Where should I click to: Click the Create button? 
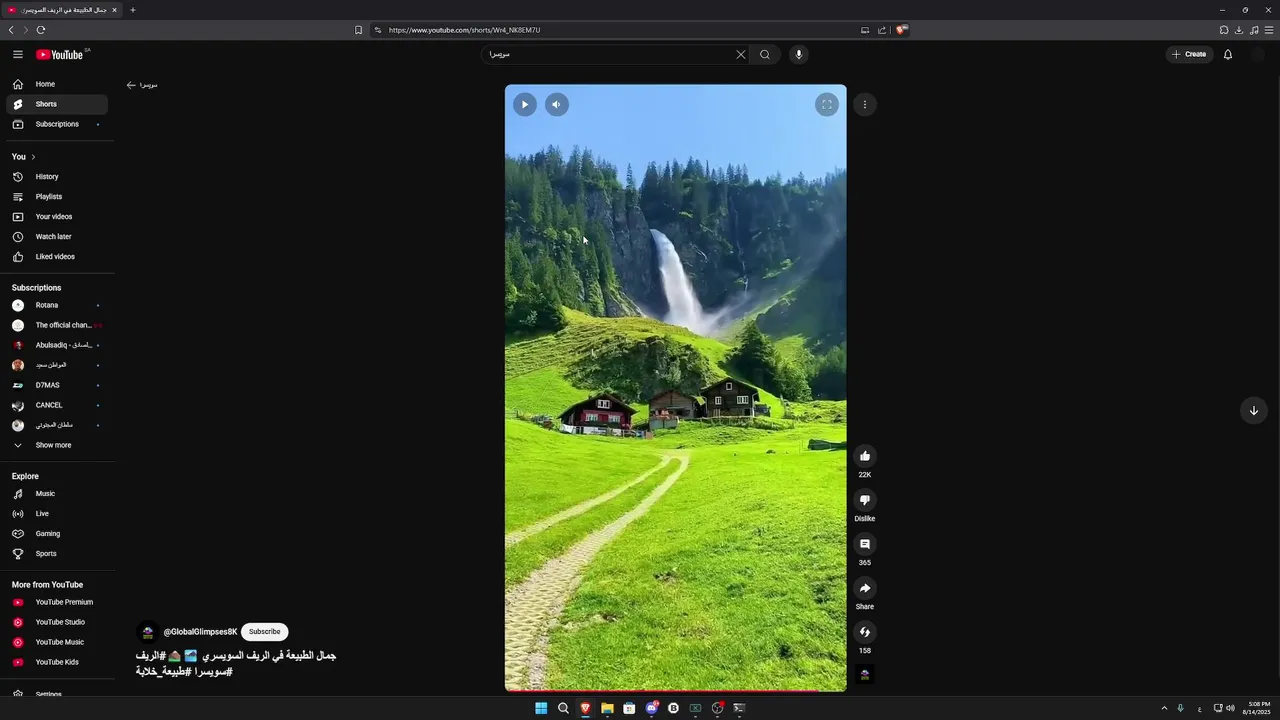[x=1189, y=55]
